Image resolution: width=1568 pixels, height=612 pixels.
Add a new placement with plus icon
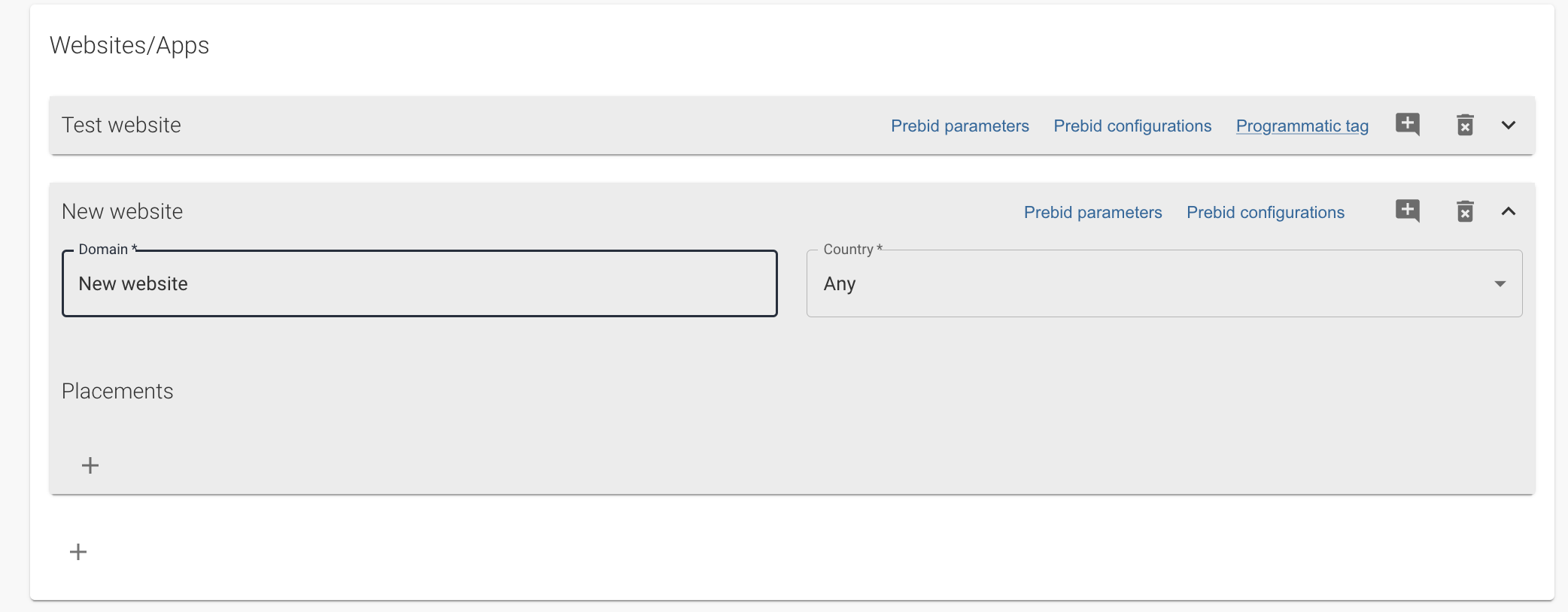(90, 465)
